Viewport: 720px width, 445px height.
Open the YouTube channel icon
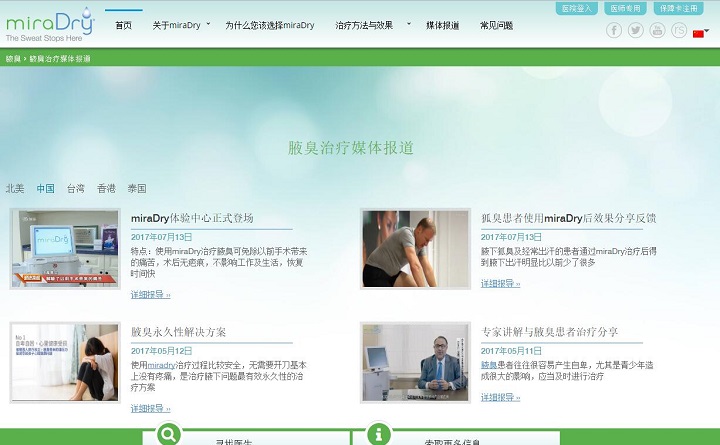pos(657,30)
